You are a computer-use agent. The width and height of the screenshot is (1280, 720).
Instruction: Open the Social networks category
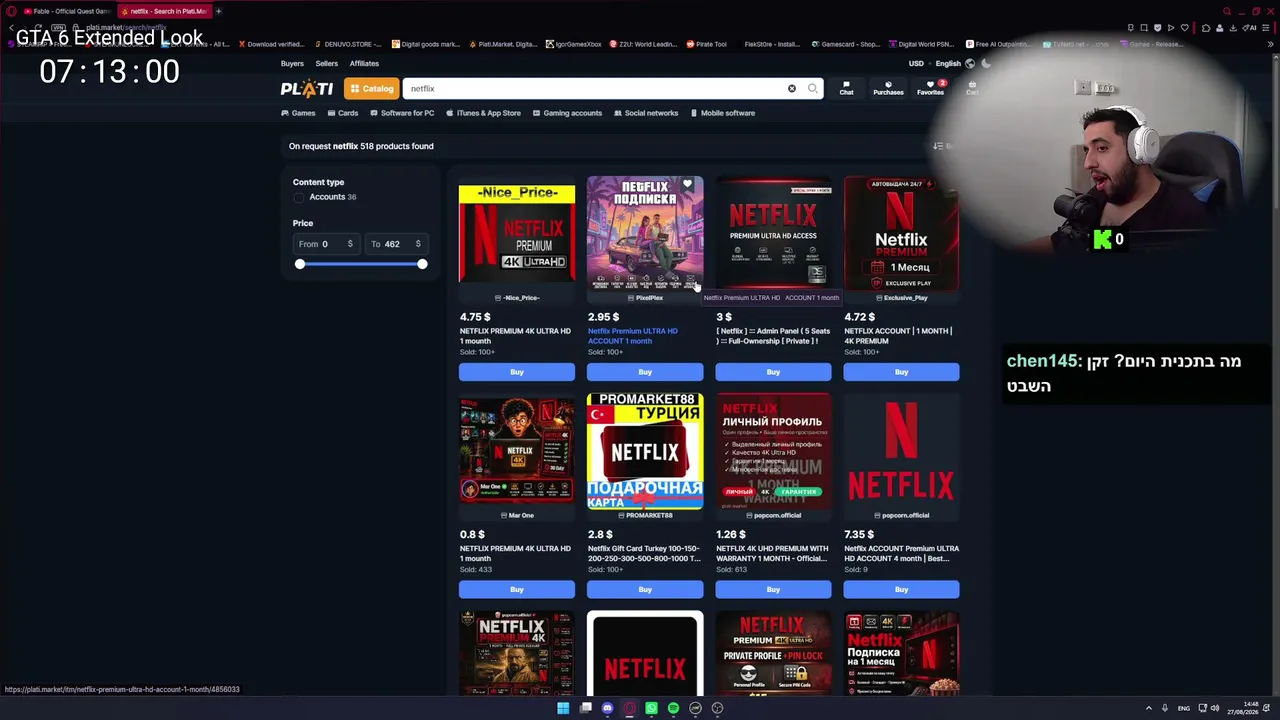pyautogui.click(x=646, y=113)
